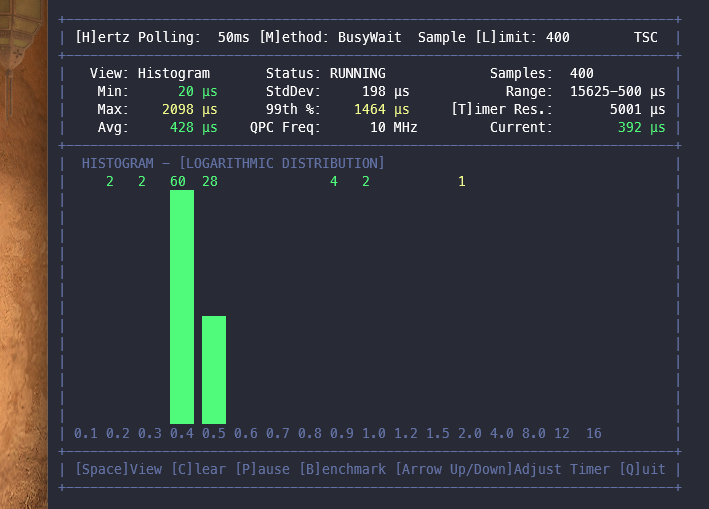Image resolution: width=709 pixels, height=509 pixels.
Task: Click the [Q]uit shortcut
Action: [x=642, y=469]
